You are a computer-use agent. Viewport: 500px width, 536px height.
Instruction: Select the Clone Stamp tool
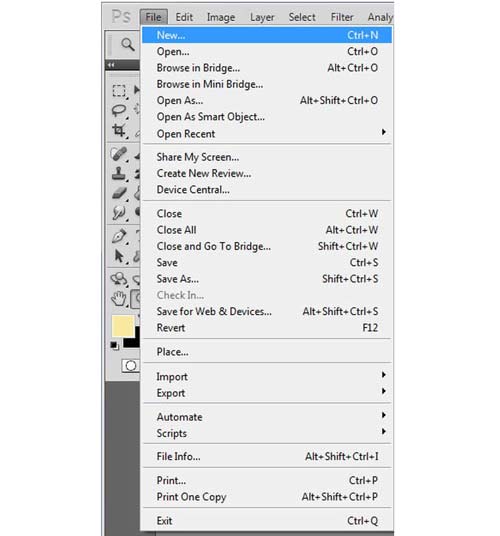119,174
